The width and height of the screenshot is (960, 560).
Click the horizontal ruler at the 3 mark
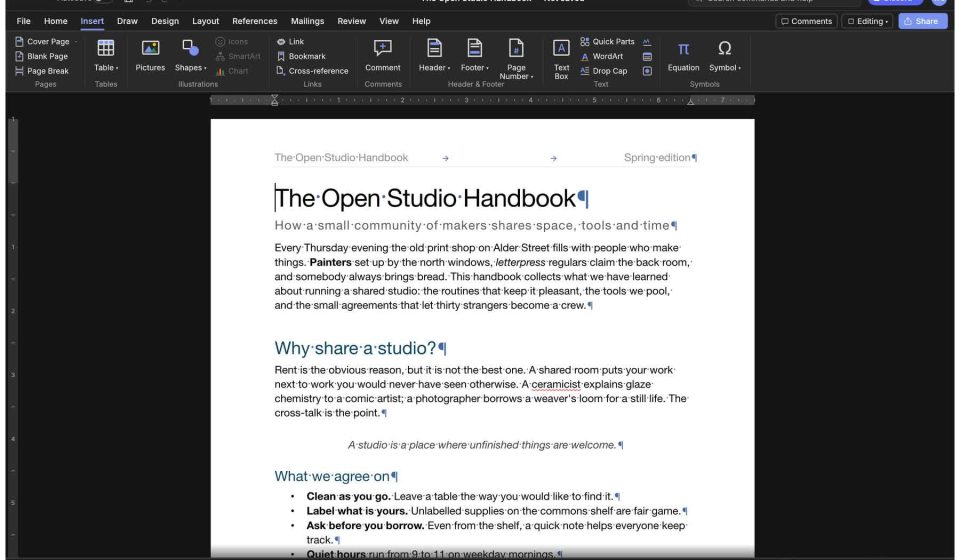467,100
